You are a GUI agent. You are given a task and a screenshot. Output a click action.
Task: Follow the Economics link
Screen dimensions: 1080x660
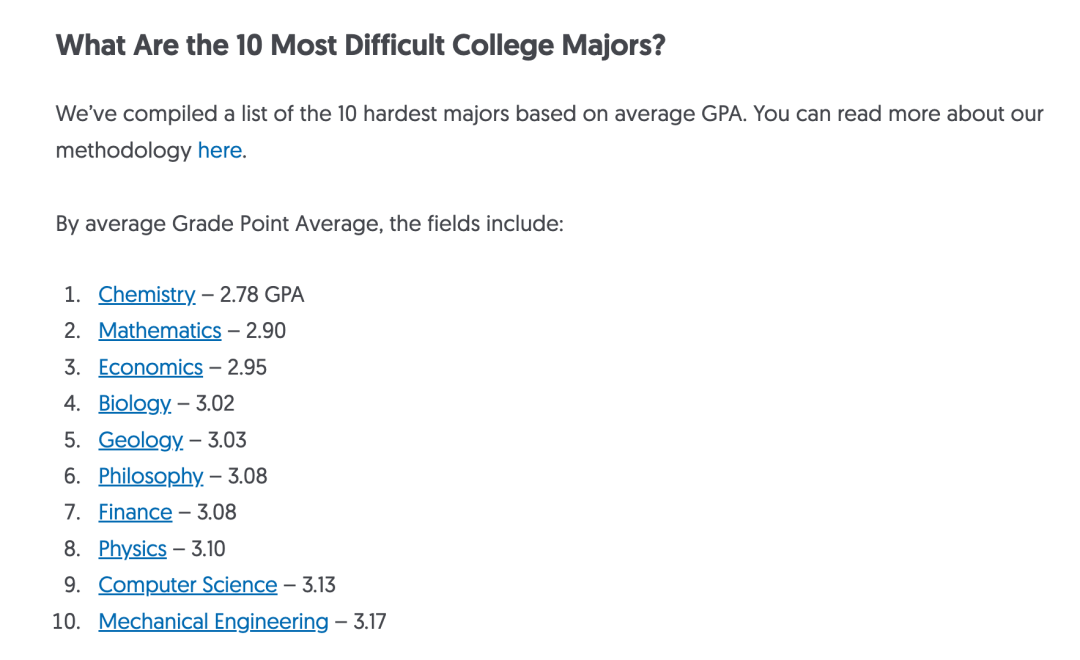[x=150, y=367]
